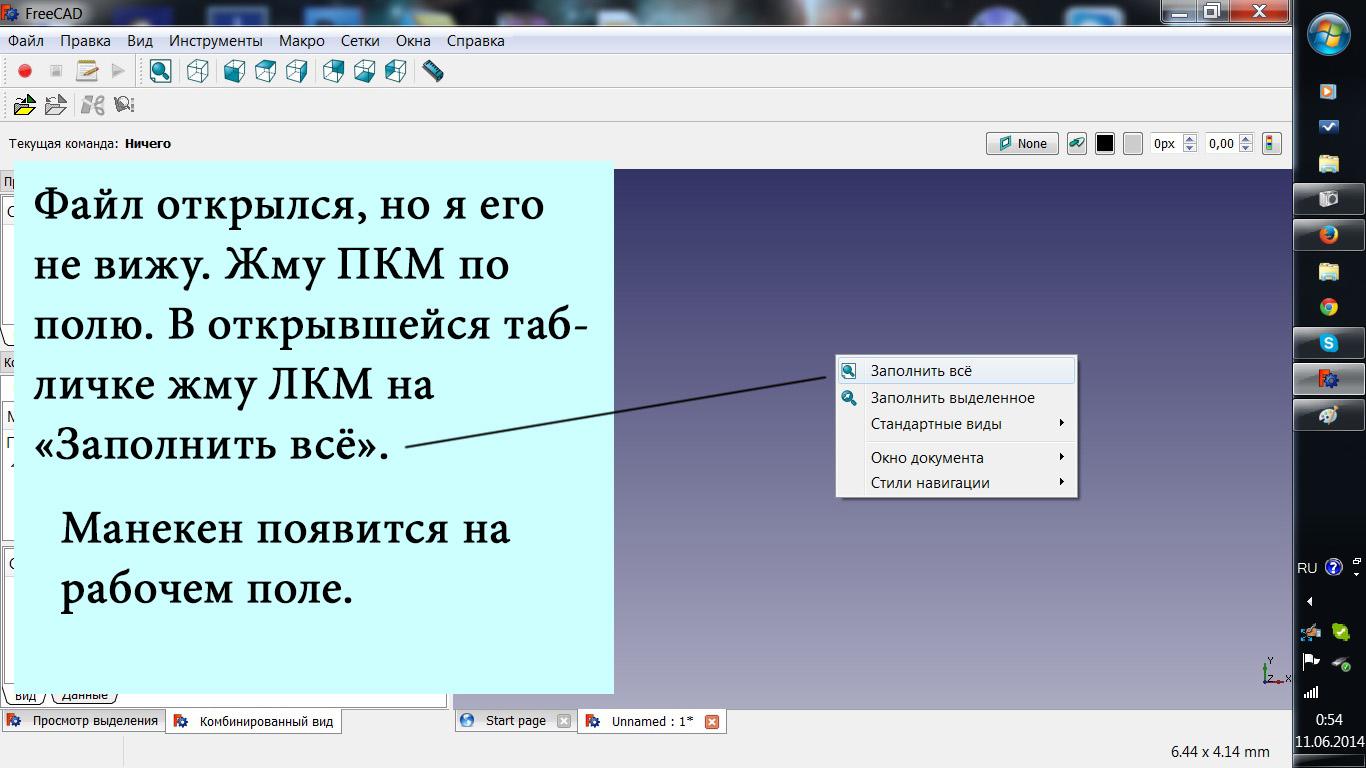1366x768 pixels.
Task: Activate the measure distance ruler tool
Action: (x=433, y=71)
